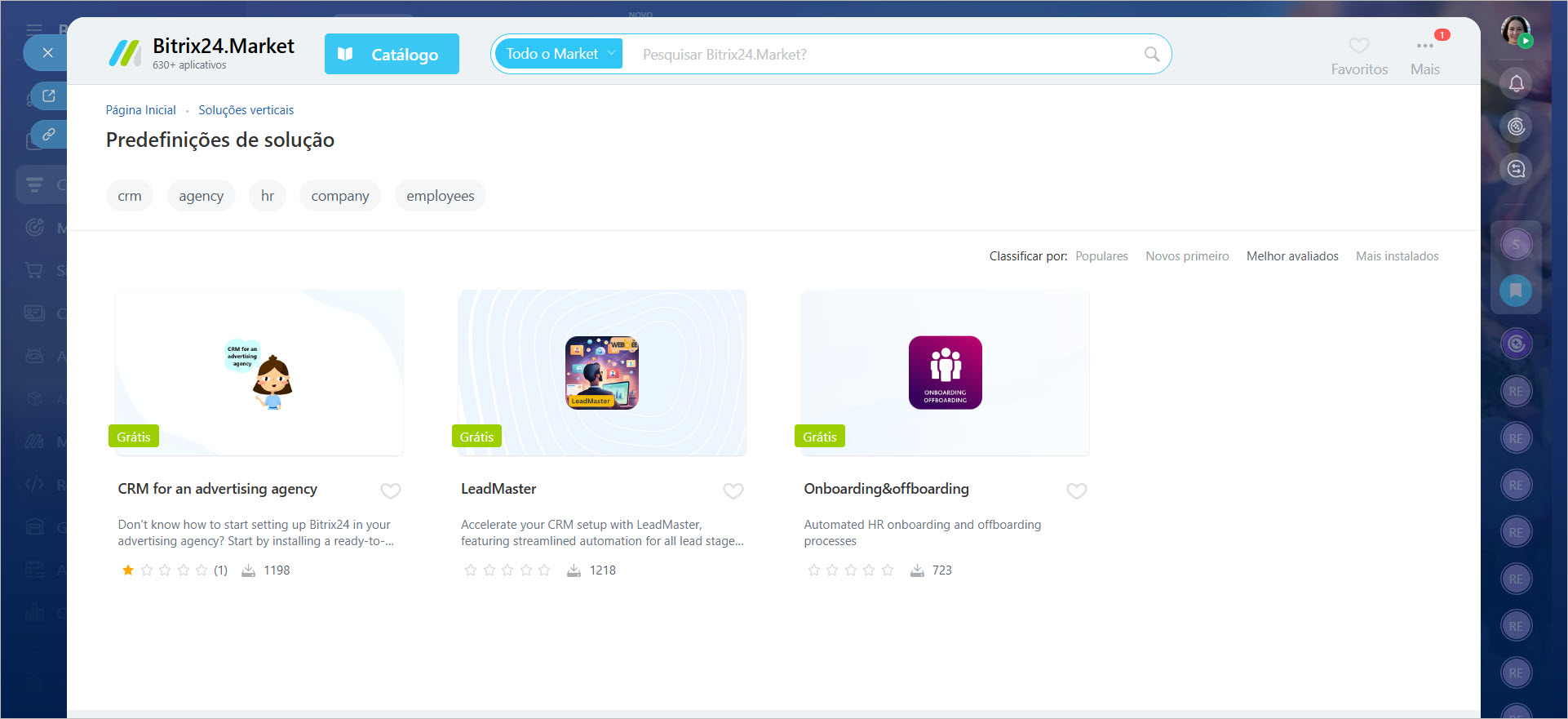The image size is (1568, 719).
Task: Click the bookmark icon in right sidebar
Action: point(1515,291)
